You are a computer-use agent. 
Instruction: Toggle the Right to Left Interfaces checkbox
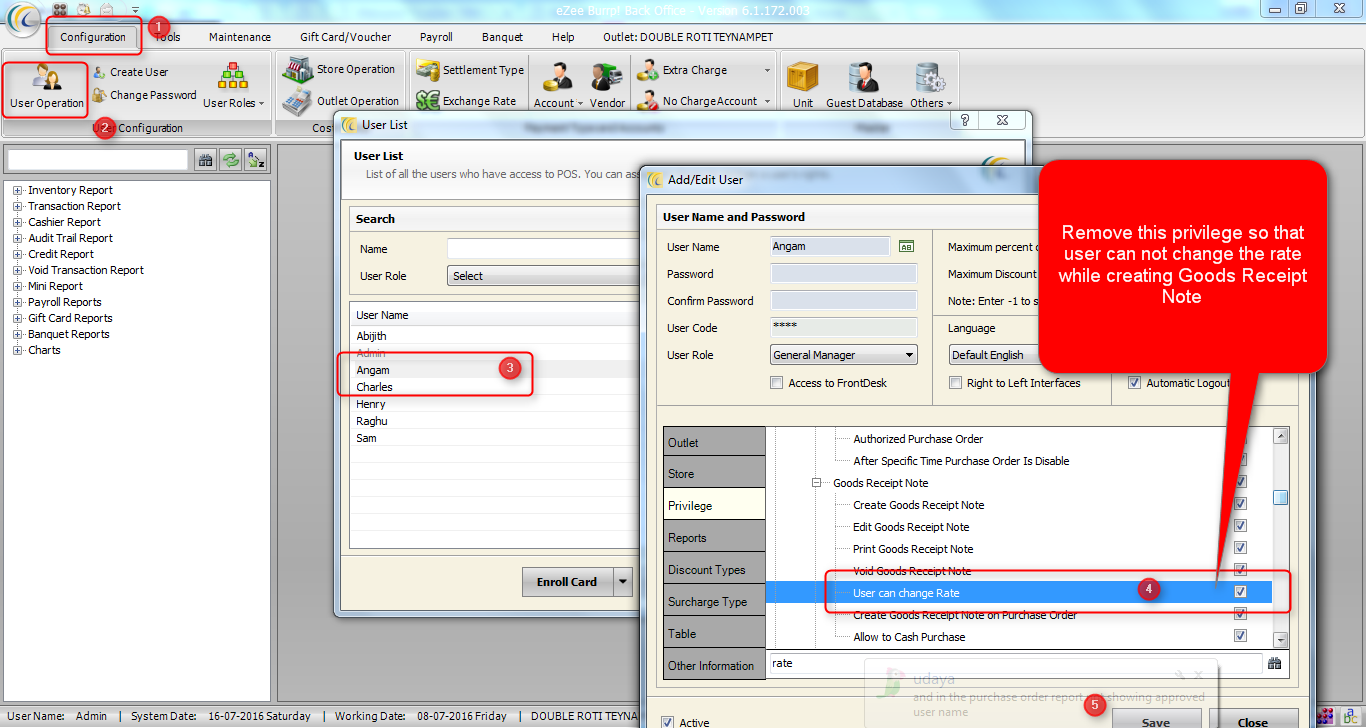click(x=956, y=383)
